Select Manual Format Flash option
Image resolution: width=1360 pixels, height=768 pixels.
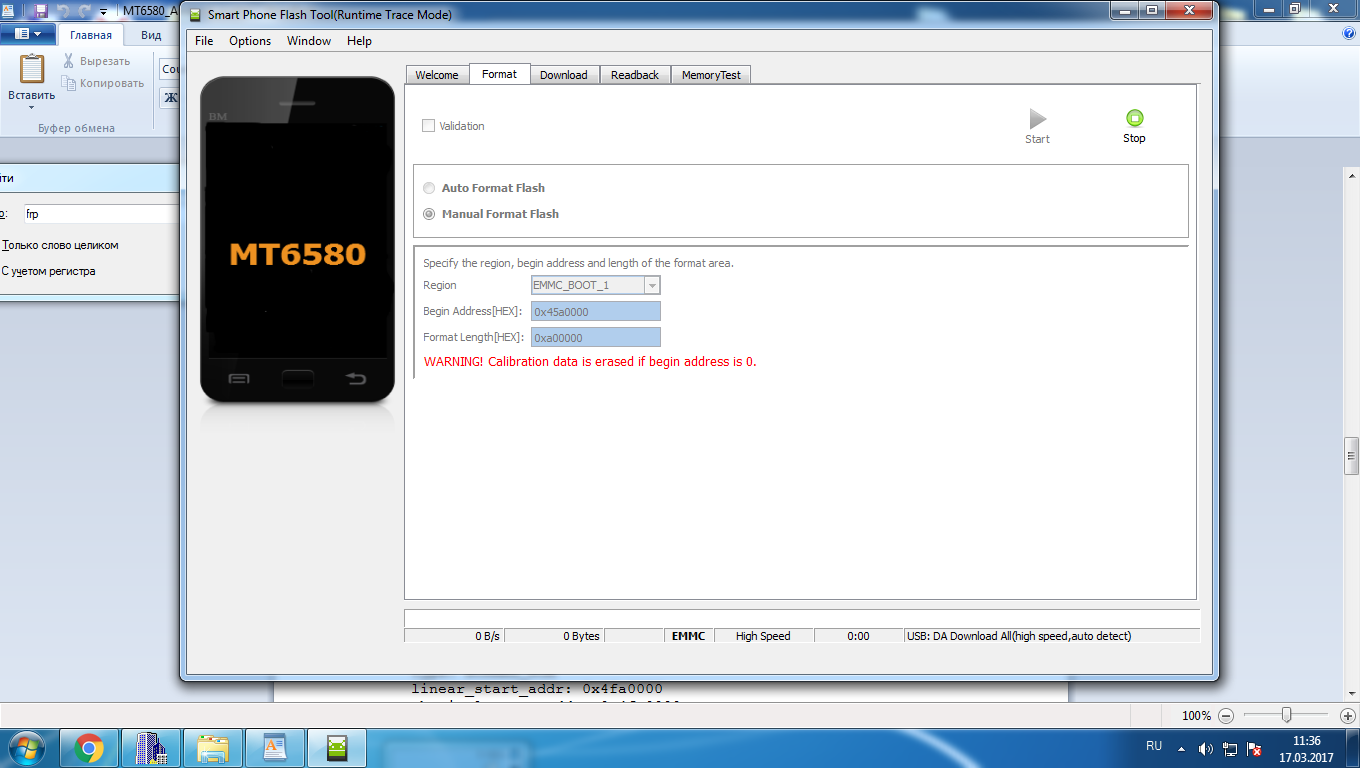coord(429,214)
